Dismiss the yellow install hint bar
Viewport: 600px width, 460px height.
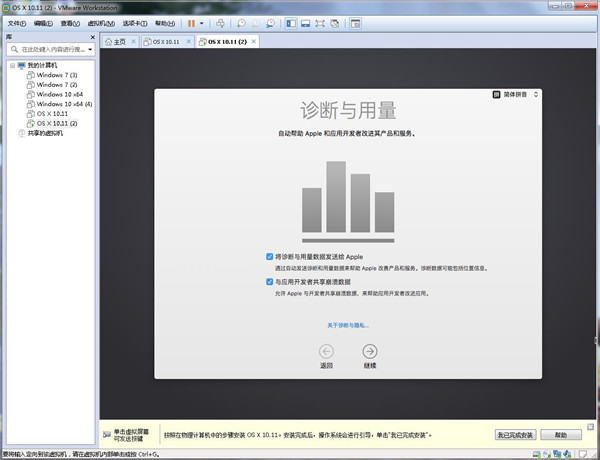(x=590, y=426)
